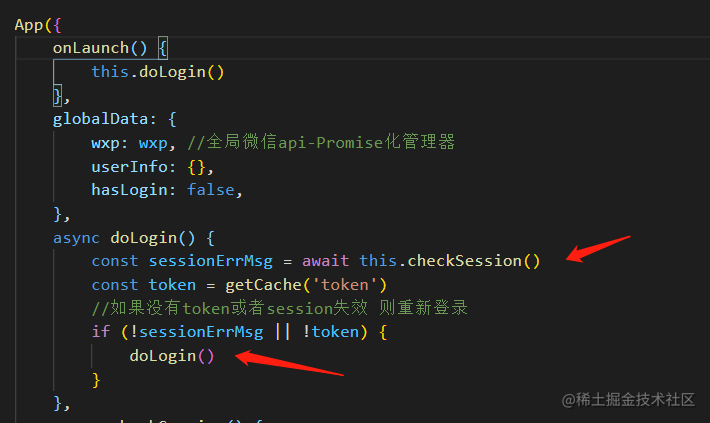
Task: Click the userInfo property key
Action: (130, 167)
